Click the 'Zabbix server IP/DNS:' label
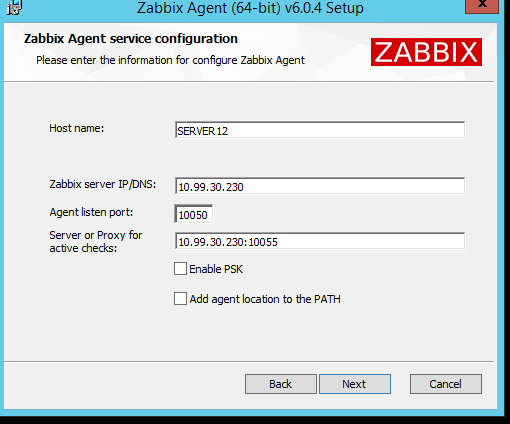 click(103, 184)
